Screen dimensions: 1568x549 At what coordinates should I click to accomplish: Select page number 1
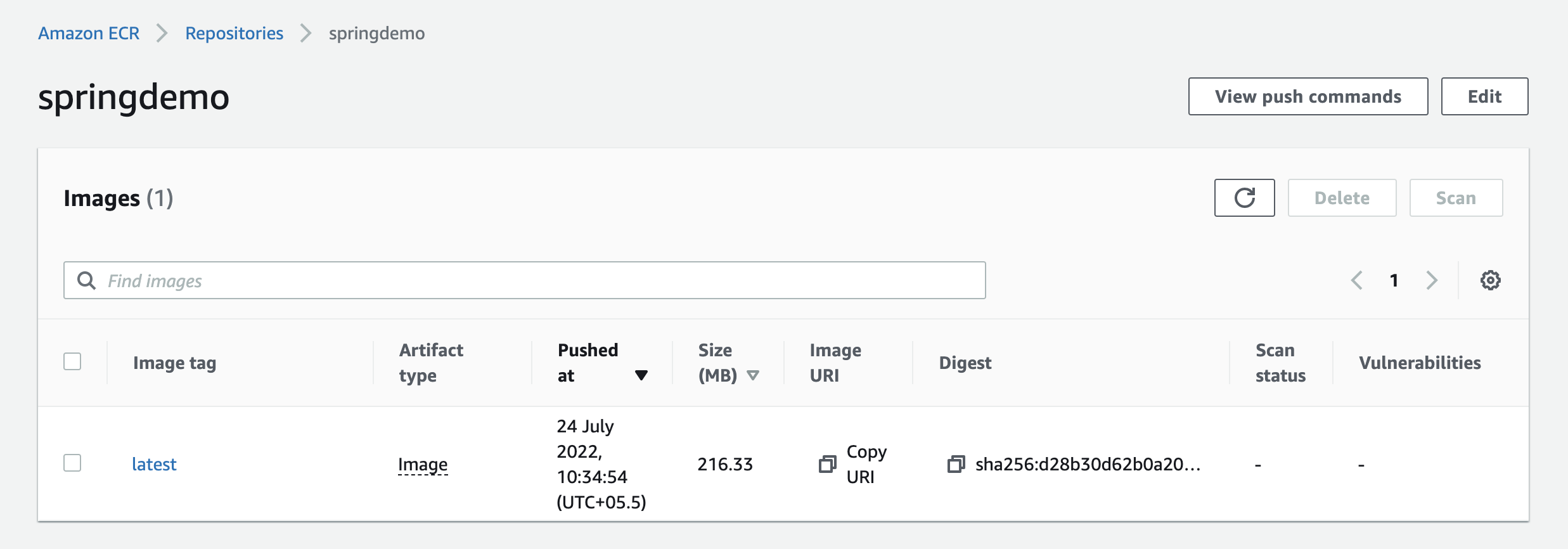(x=1394, y=280)
